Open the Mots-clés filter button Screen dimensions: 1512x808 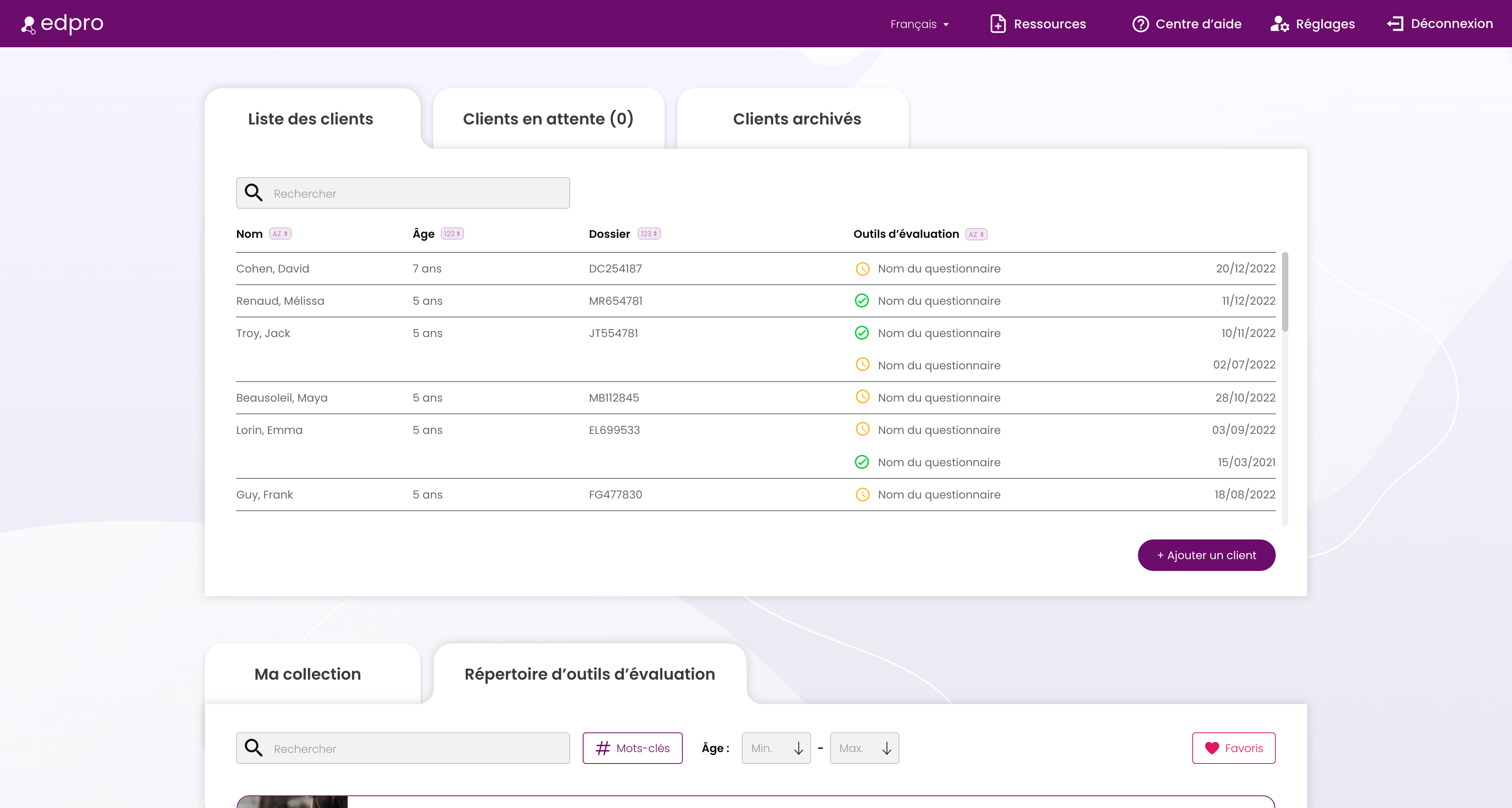632,748
